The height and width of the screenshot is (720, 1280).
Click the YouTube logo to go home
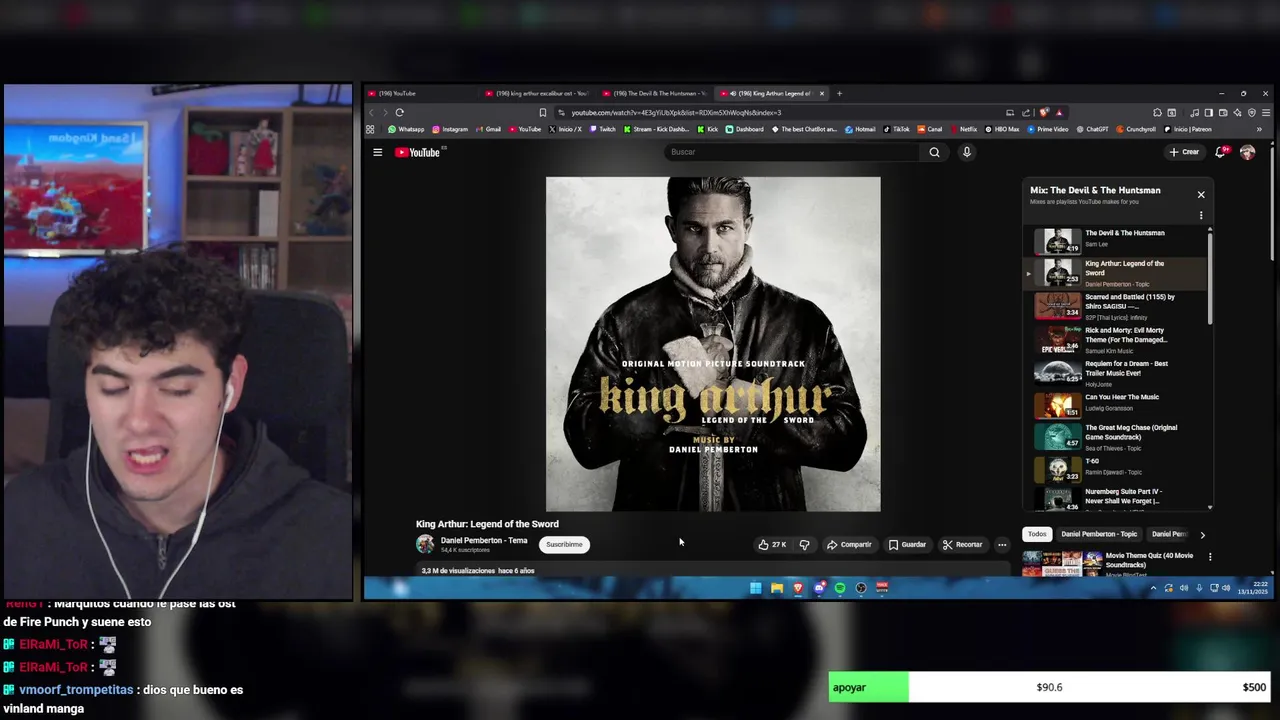417,152
